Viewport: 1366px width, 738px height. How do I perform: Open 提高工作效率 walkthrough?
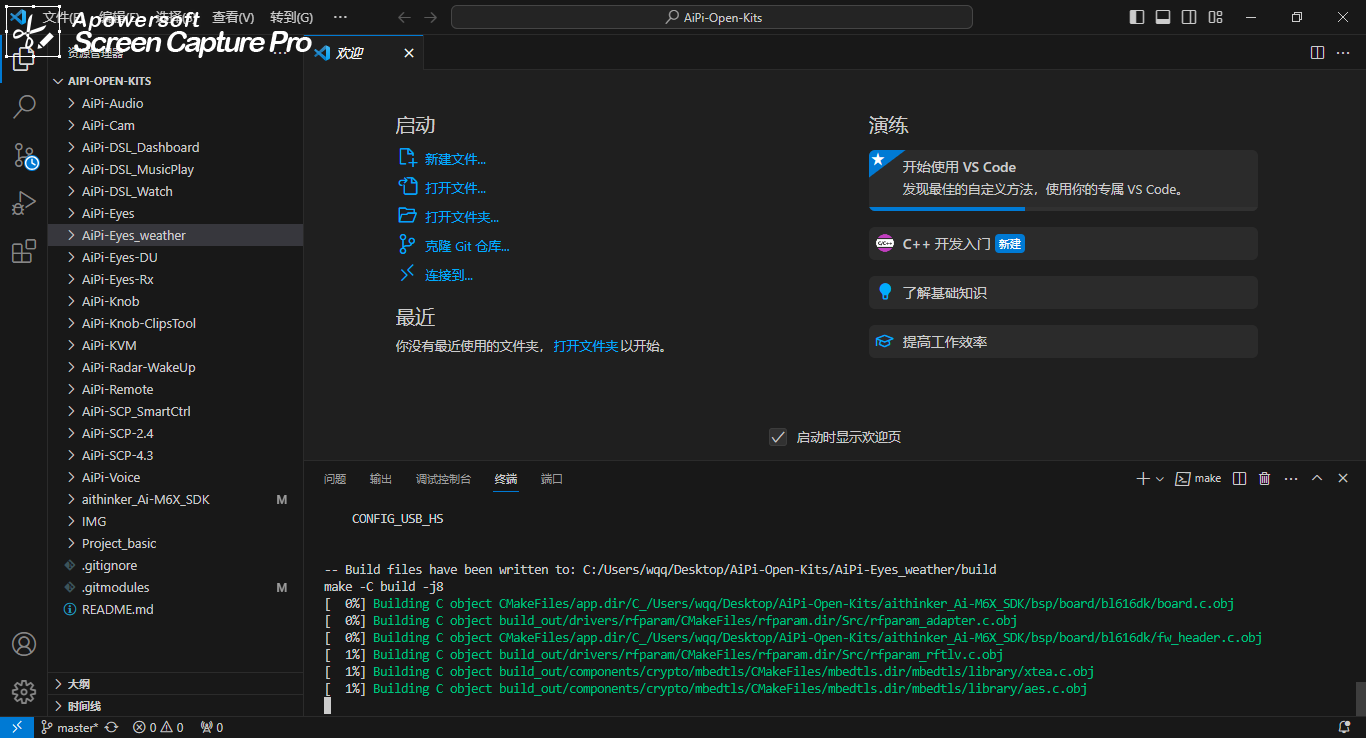[1063, 341]
